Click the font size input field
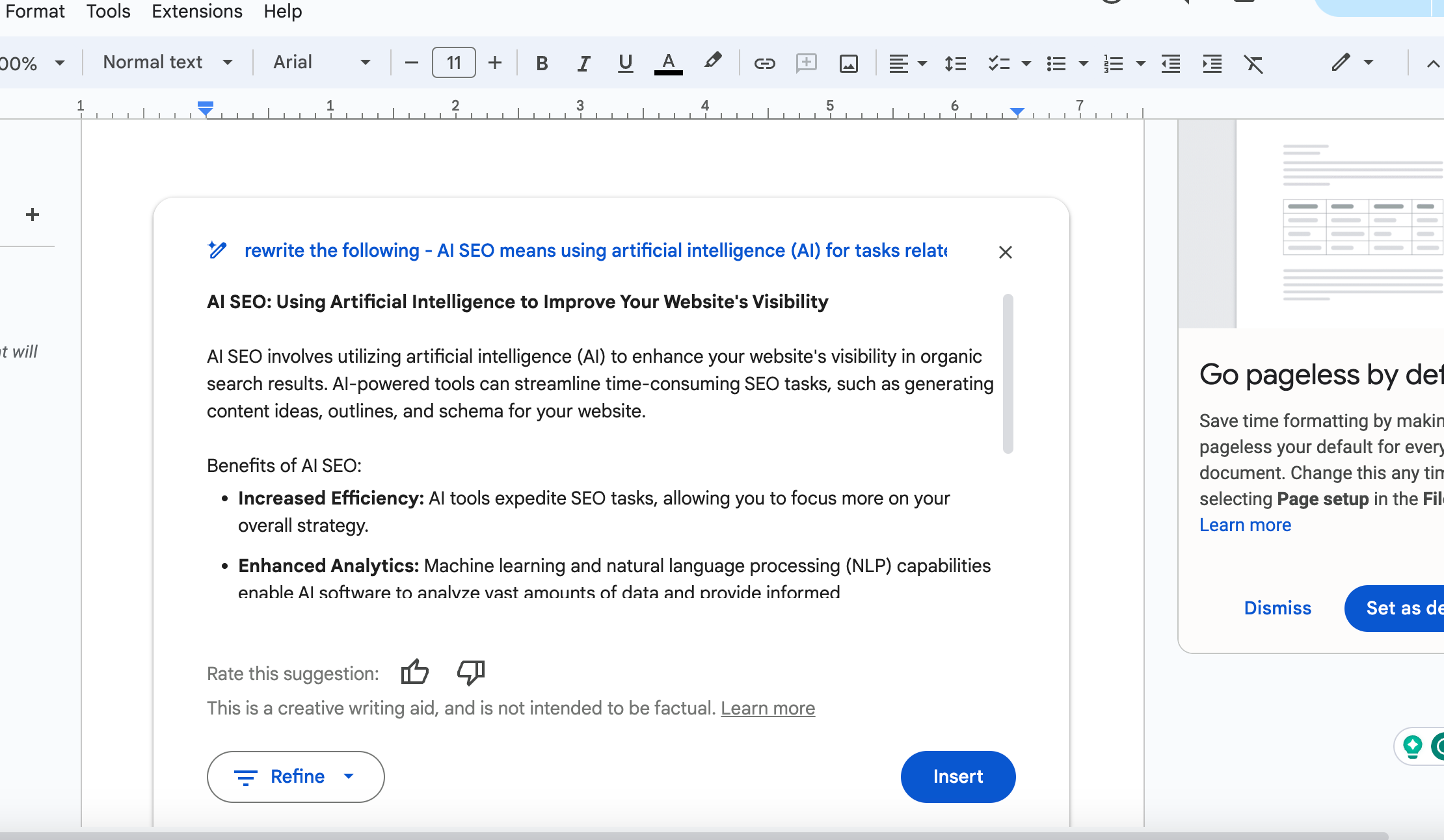 click(453, 62)
